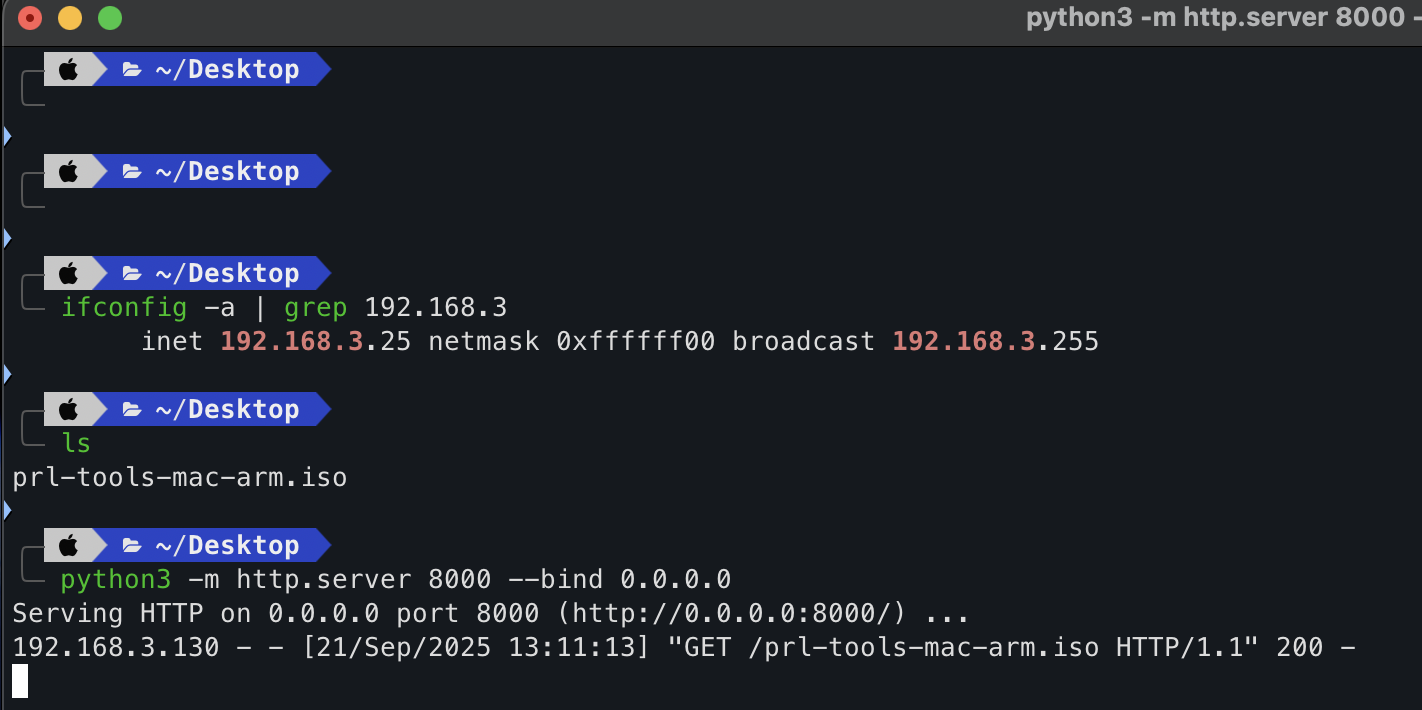The height and width of the screenshot is (710, 1422).
Task: Minimize the terminal with the yellow button
Action: [70, 18]
